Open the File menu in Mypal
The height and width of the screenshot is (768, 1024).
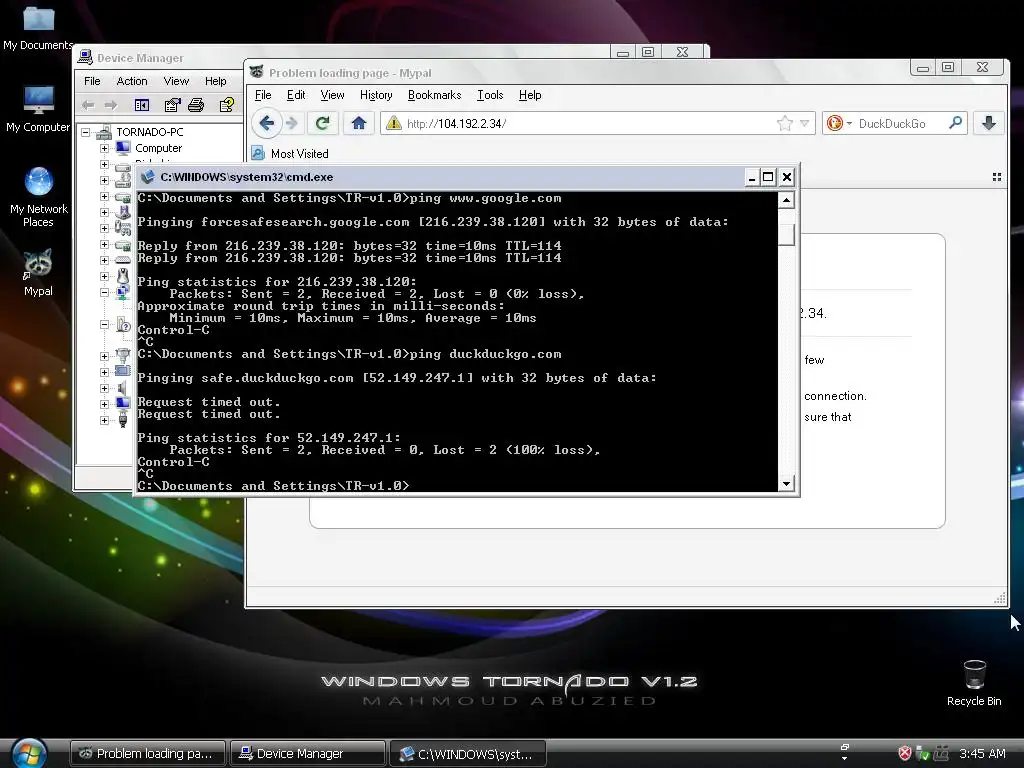263,95
